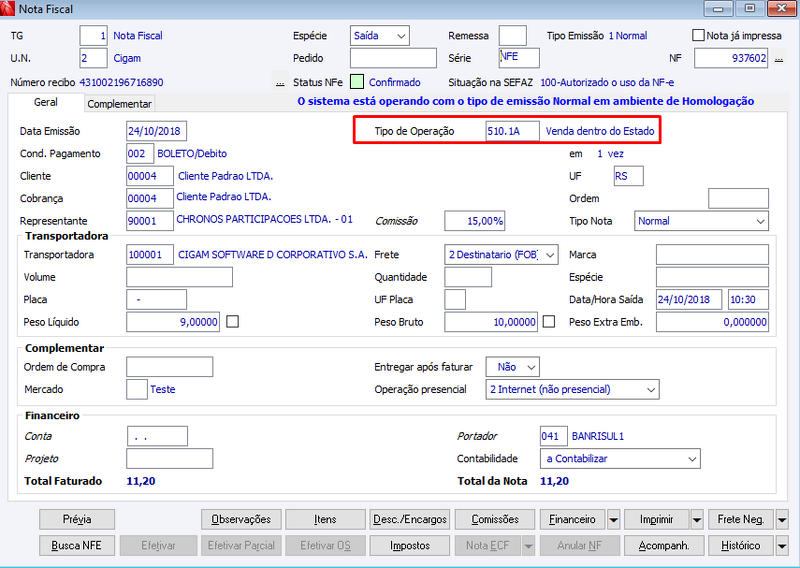Screen dimensions: 800x568
Task: Switch to the Complementar tab
Action: pos(119,104)
